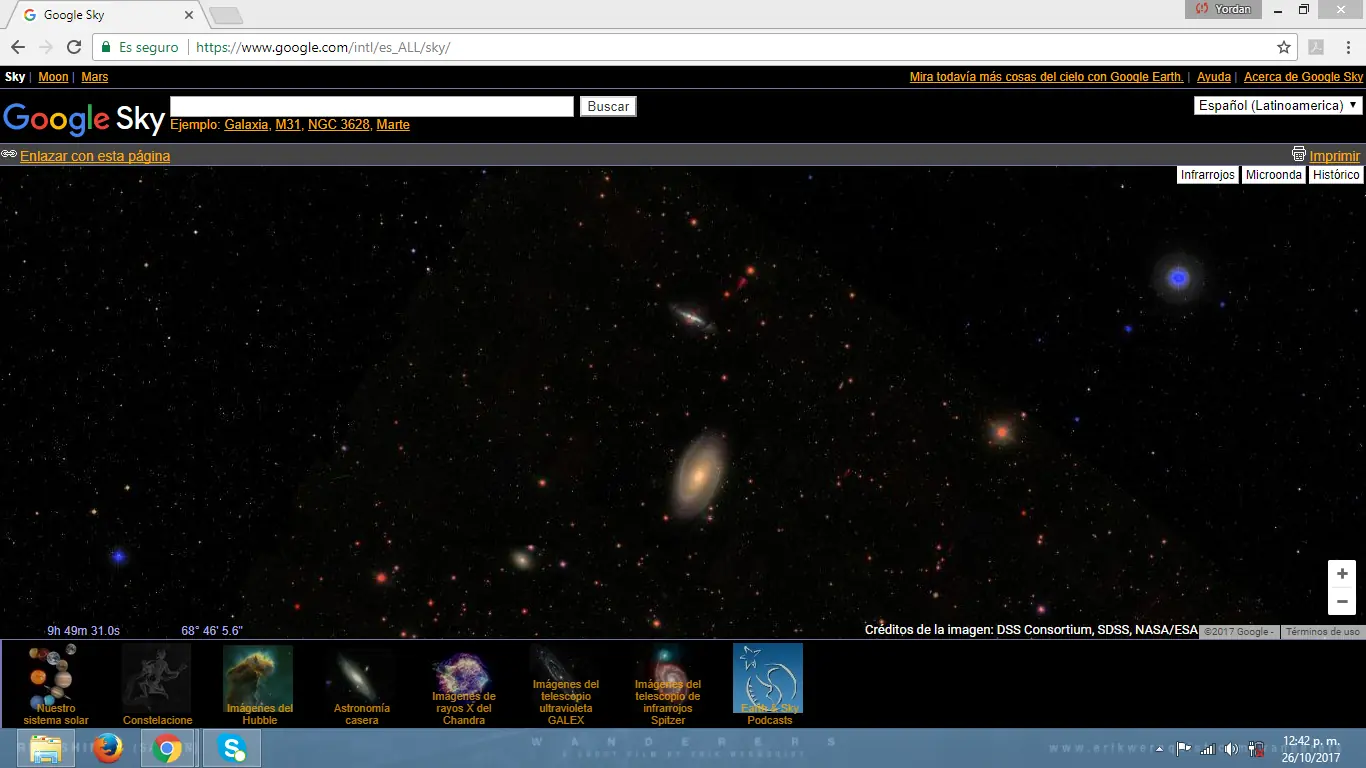This screenshot has height=768, width=1366.
Task: Click the browser back arrow
Action: point(18,47)
